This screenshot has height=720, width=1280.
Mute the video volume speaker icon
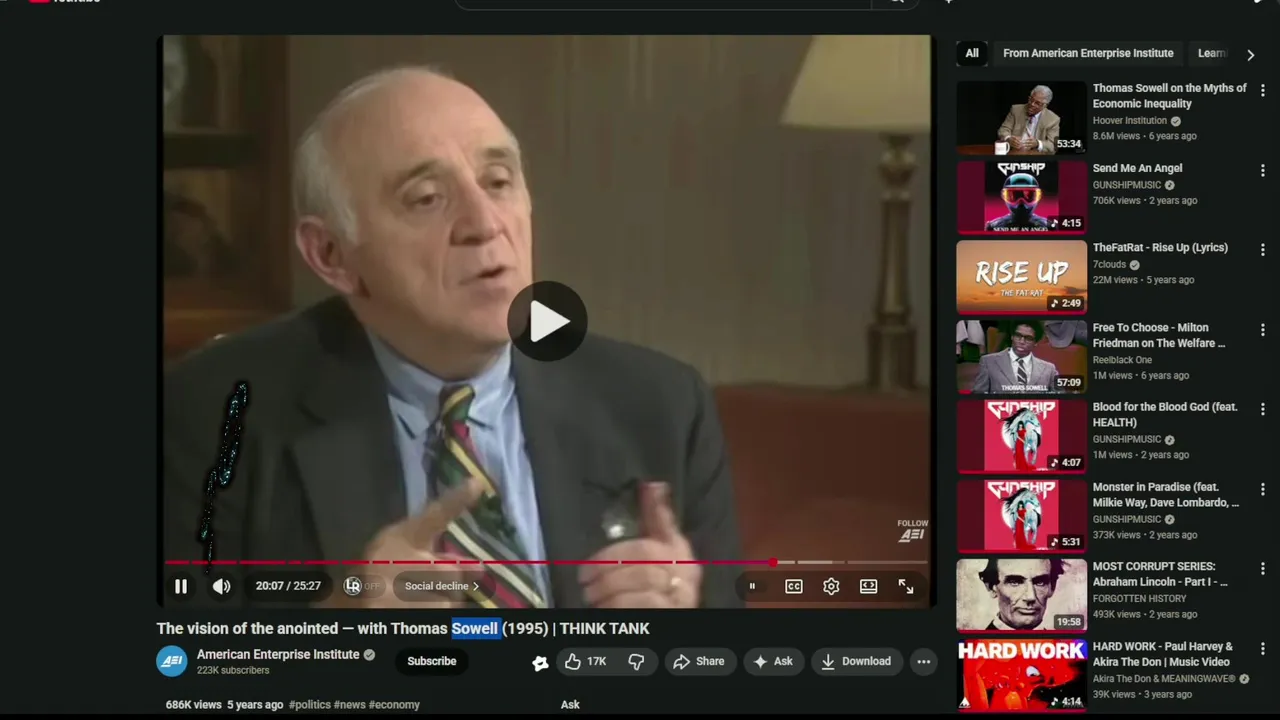[x=221, y=587]
